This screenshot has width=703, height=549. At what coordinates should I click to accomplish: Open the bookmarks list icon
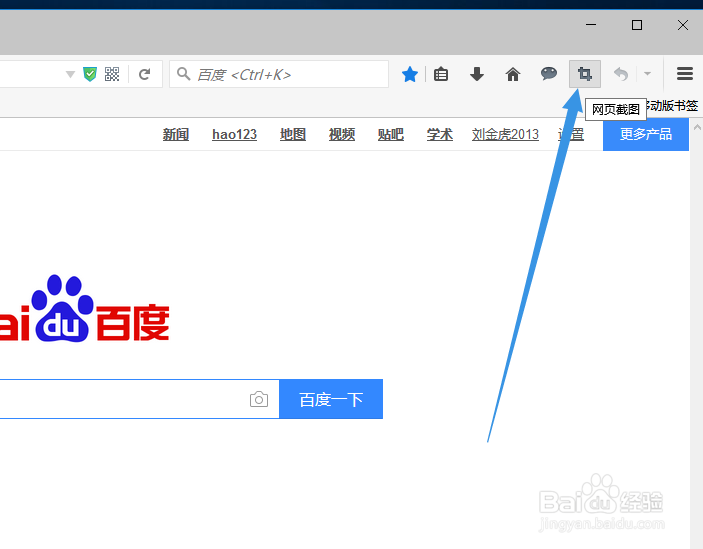point(441,74)
